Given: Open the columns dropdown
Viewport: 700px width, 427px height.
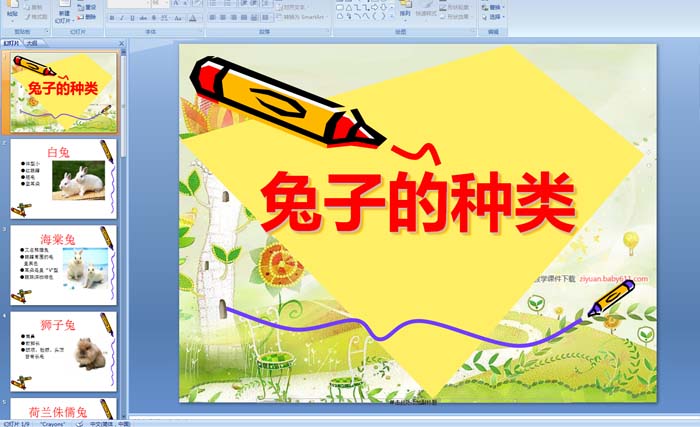Looking at the screenshot, I should click(x=266, y=17).
